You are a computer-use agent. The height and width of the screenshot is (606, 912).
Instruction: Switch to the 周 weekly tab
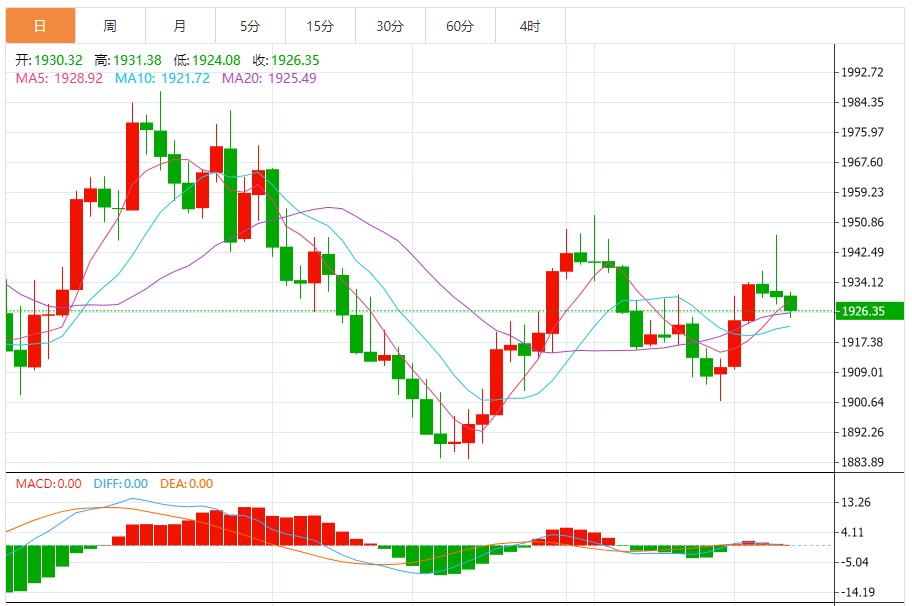click(x=111, y=26)
